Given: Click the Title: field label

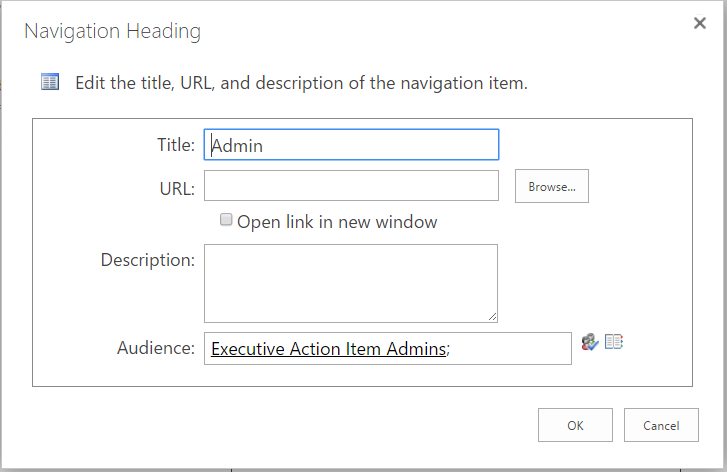Looking at the screenshot, I should tap(176, 145).
